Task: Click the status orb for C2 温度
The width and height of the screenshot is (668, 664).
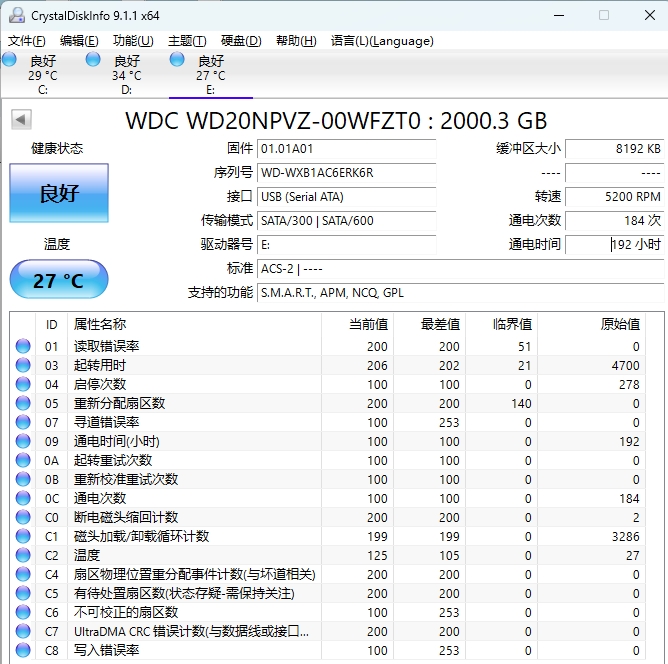Action: point(23,555)
